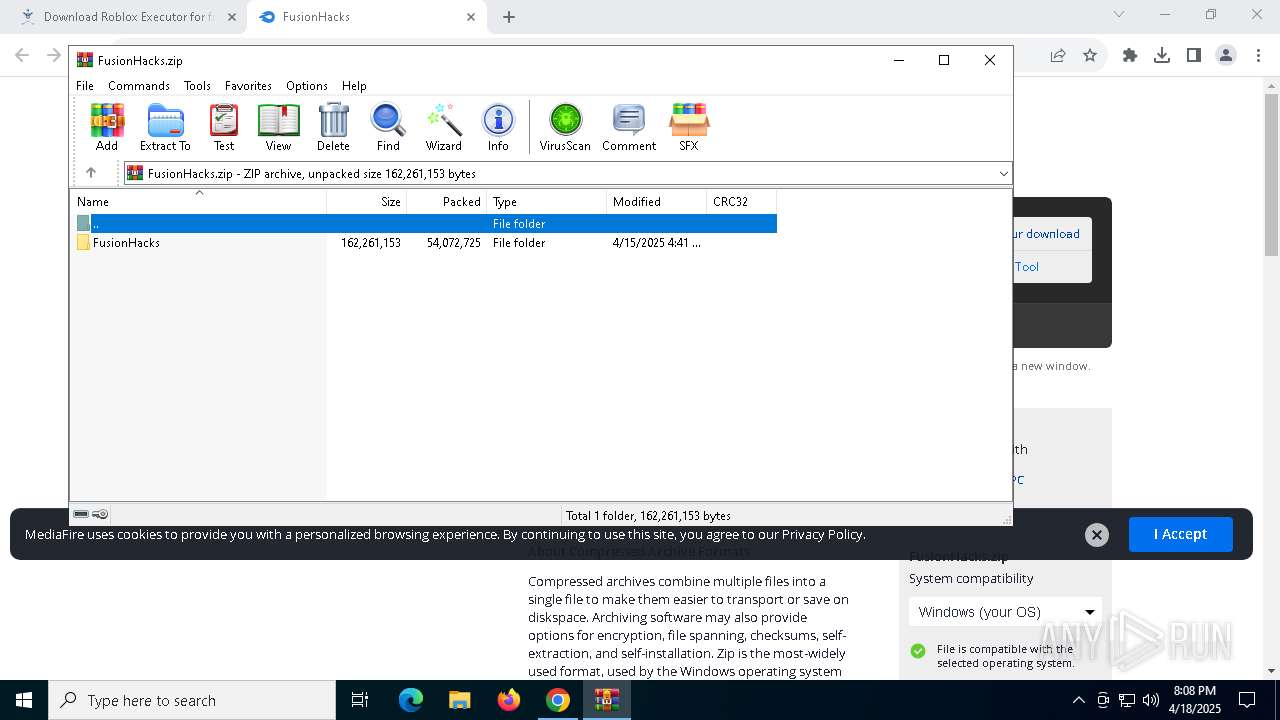Show hidden system tray icons
1280x720 pixels.
(1078, 700)
